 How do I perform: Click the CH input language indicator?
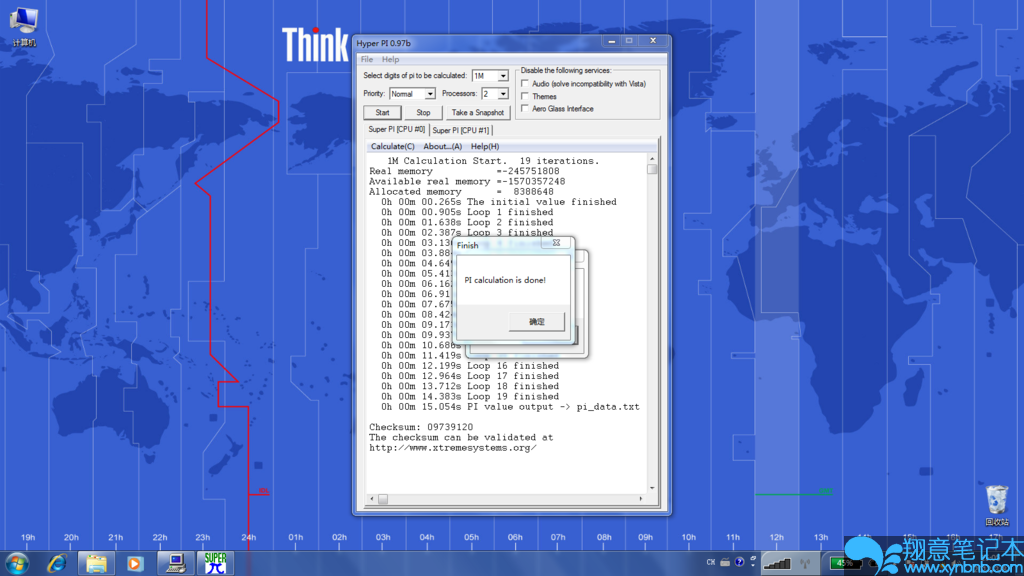click(x=711, y=562)
